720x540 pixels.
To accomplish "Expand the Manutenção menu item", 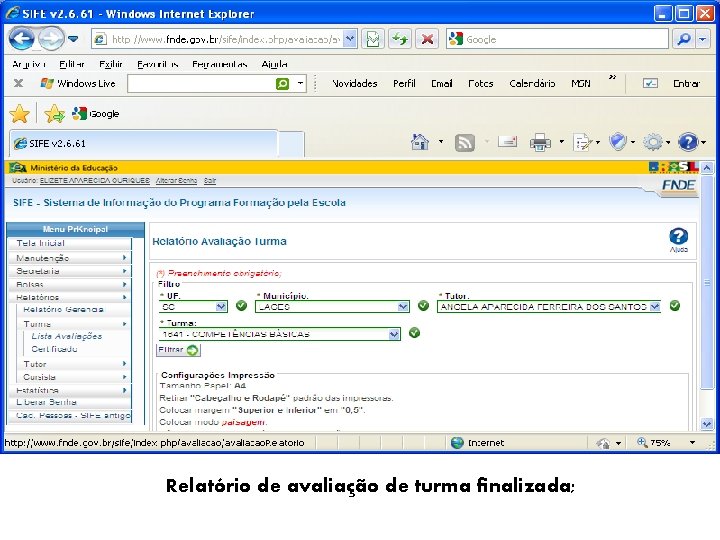I will tap(70, 258).
